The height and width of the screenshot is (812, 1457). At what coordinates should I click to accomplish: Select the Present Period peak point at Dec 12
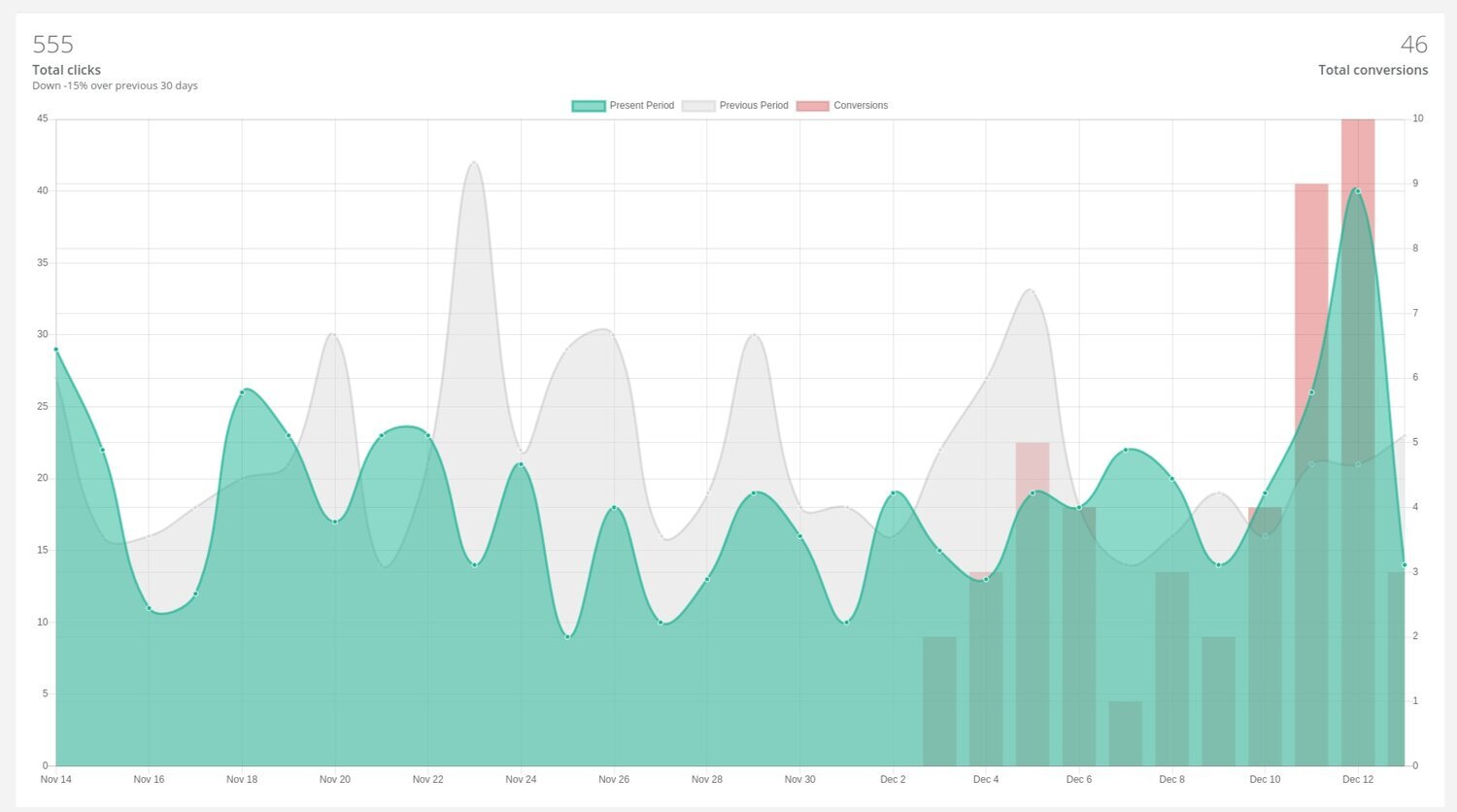(x=1358, y=191)
